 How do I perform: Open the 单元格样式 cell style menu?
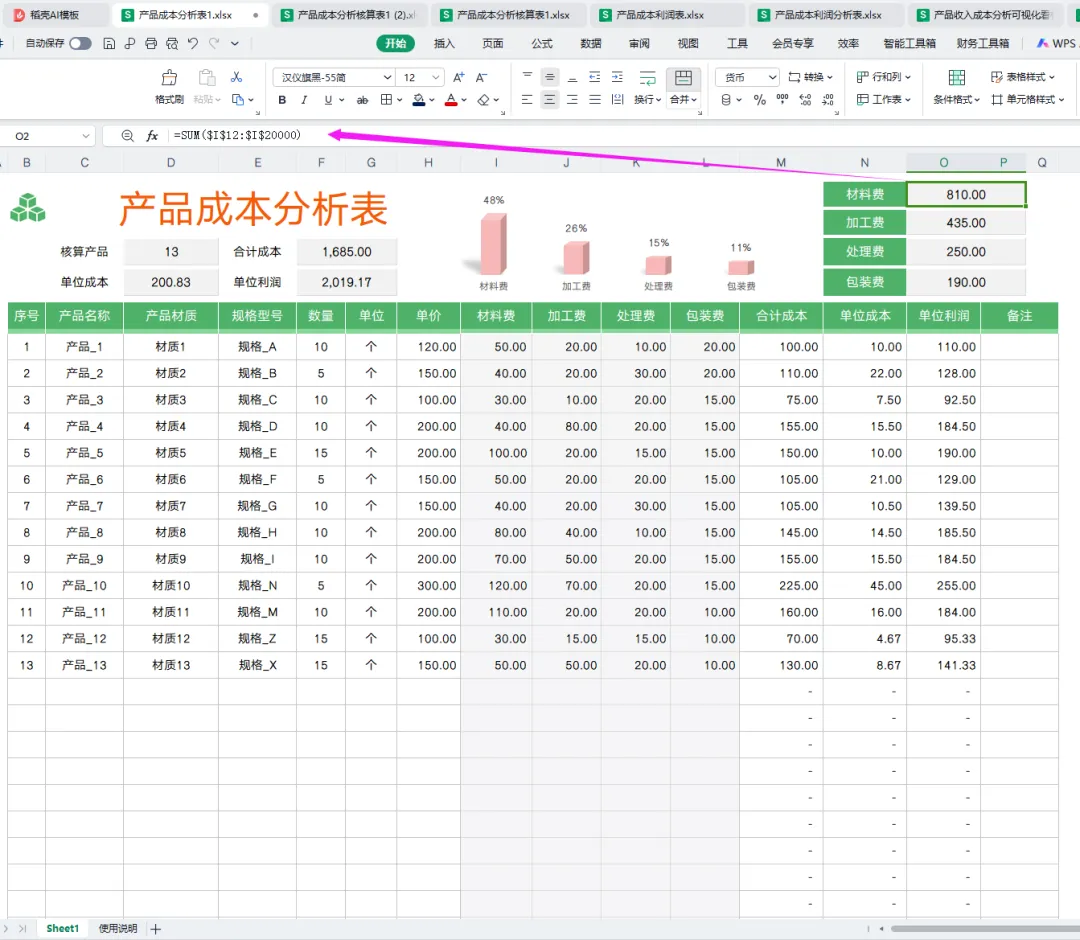(x=1028, y=100)
